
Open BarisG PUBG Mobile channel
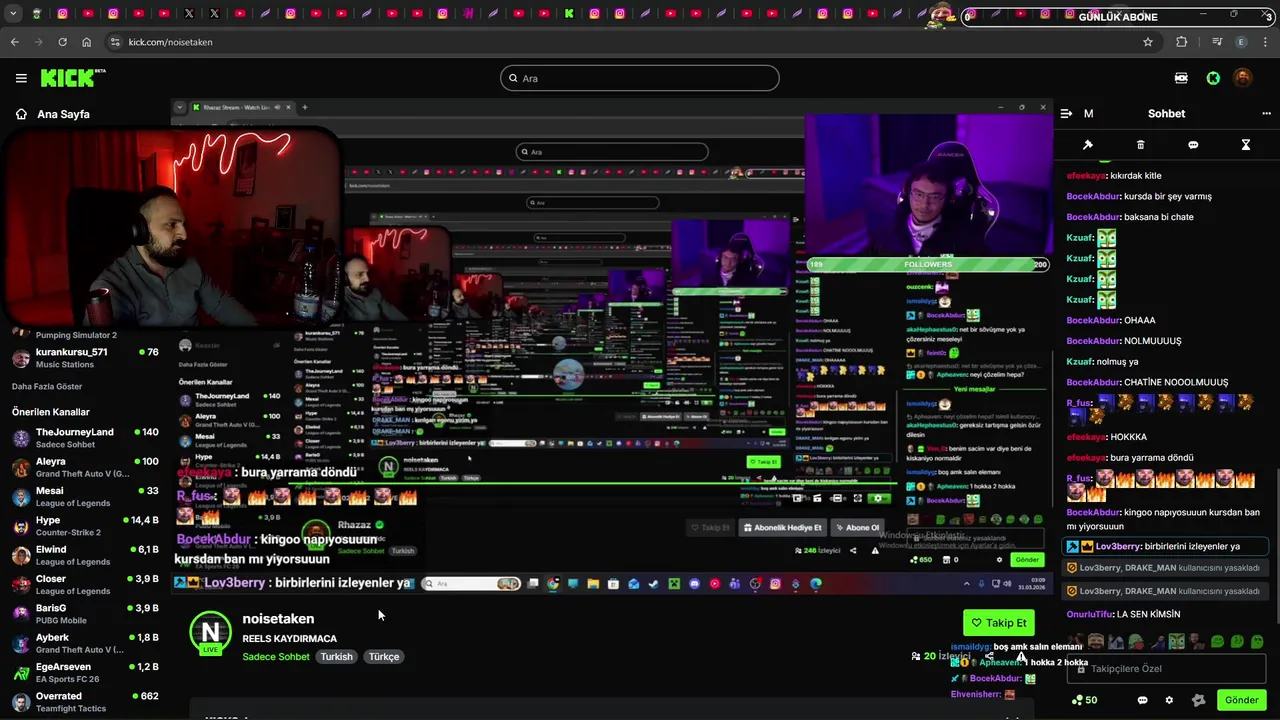pyautogui.click(x=85, y=614)
